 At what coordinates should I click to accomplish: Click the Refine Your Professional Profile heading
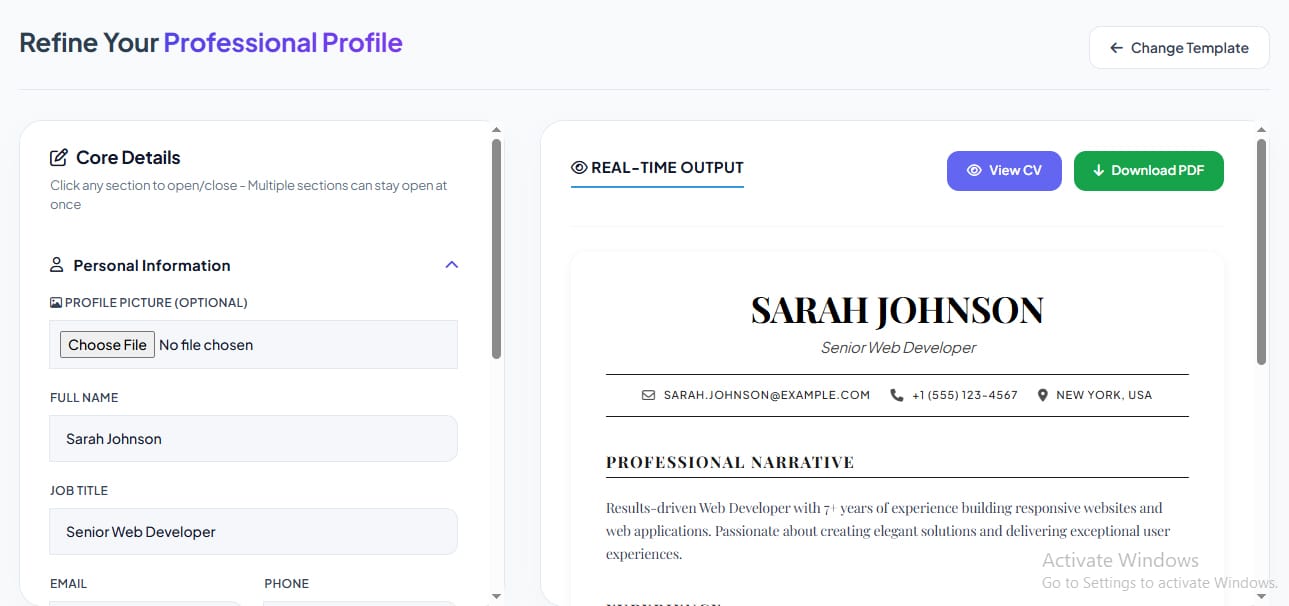pyautogui.click(x=211, y=43)
